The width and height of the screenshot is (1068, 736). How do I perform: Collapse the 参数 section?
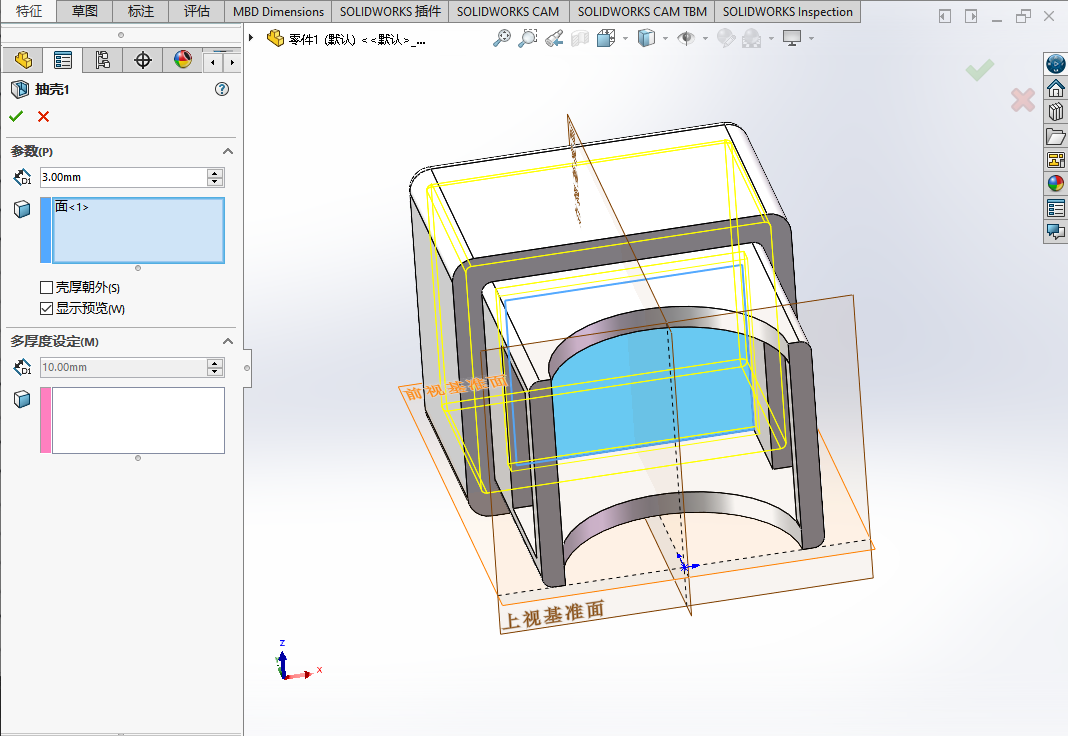227,151
